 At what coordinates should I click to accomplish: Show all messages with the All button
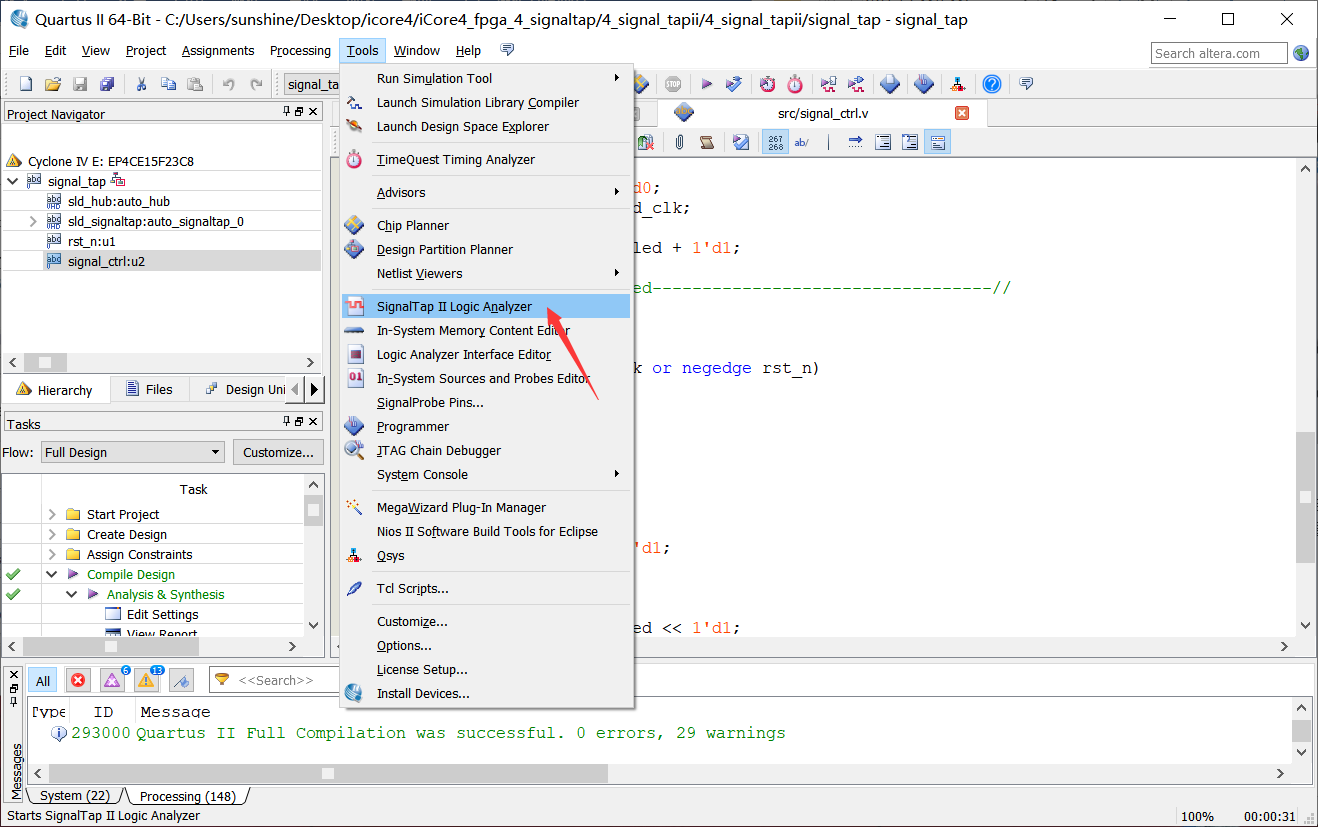(x=43, y=681)
